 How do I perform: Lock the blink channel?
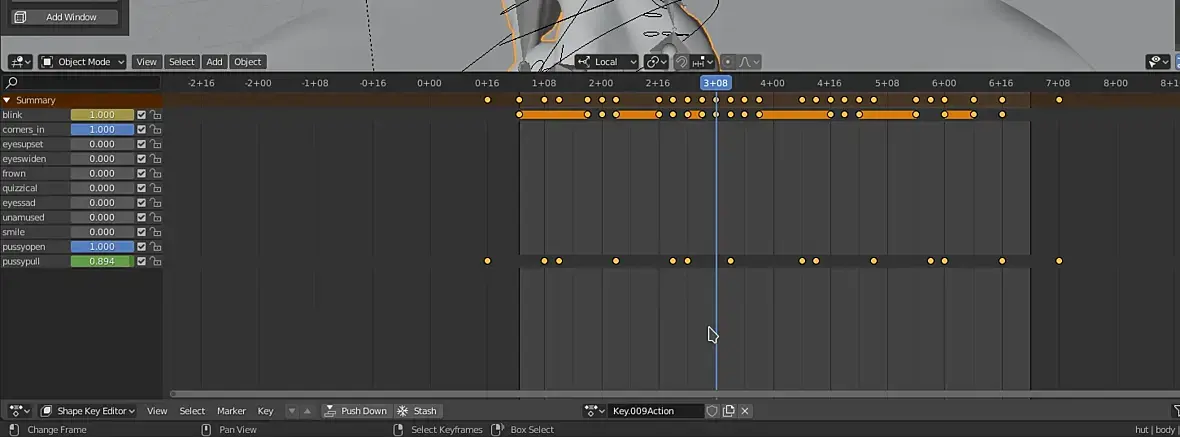click(x=155, y=115)
